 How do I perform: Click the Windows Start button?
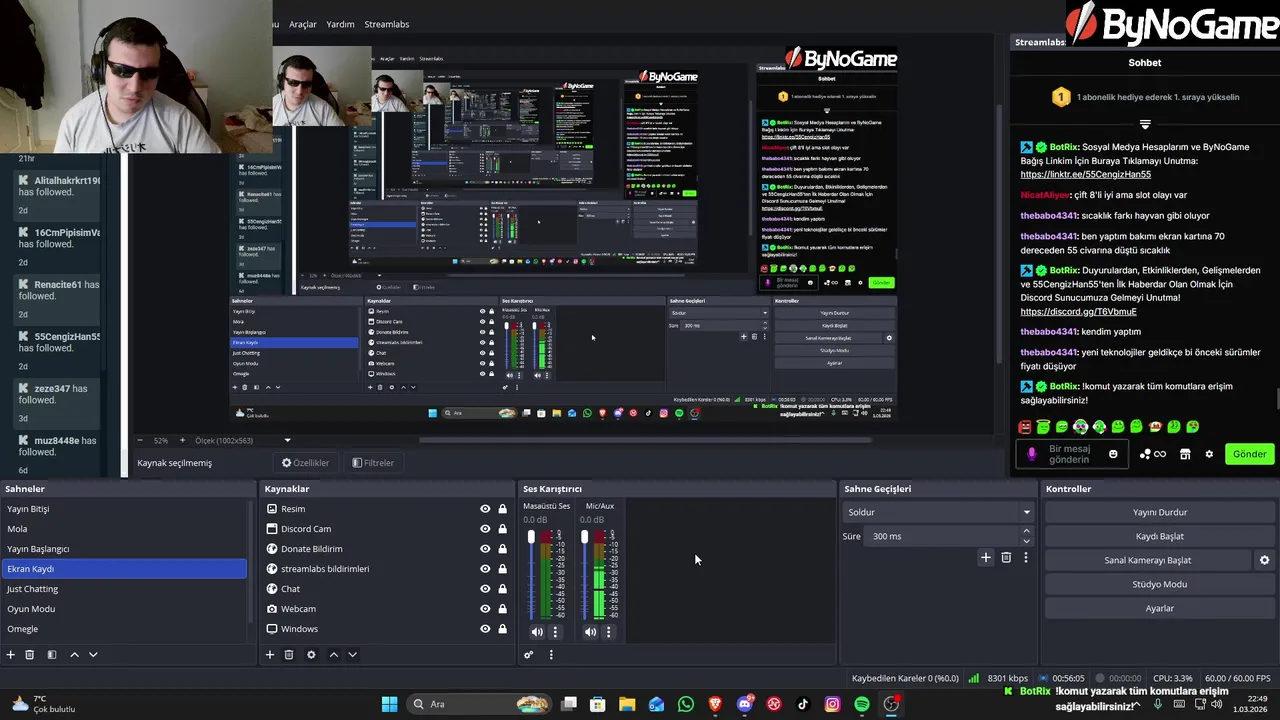click(x=389, y=704)
